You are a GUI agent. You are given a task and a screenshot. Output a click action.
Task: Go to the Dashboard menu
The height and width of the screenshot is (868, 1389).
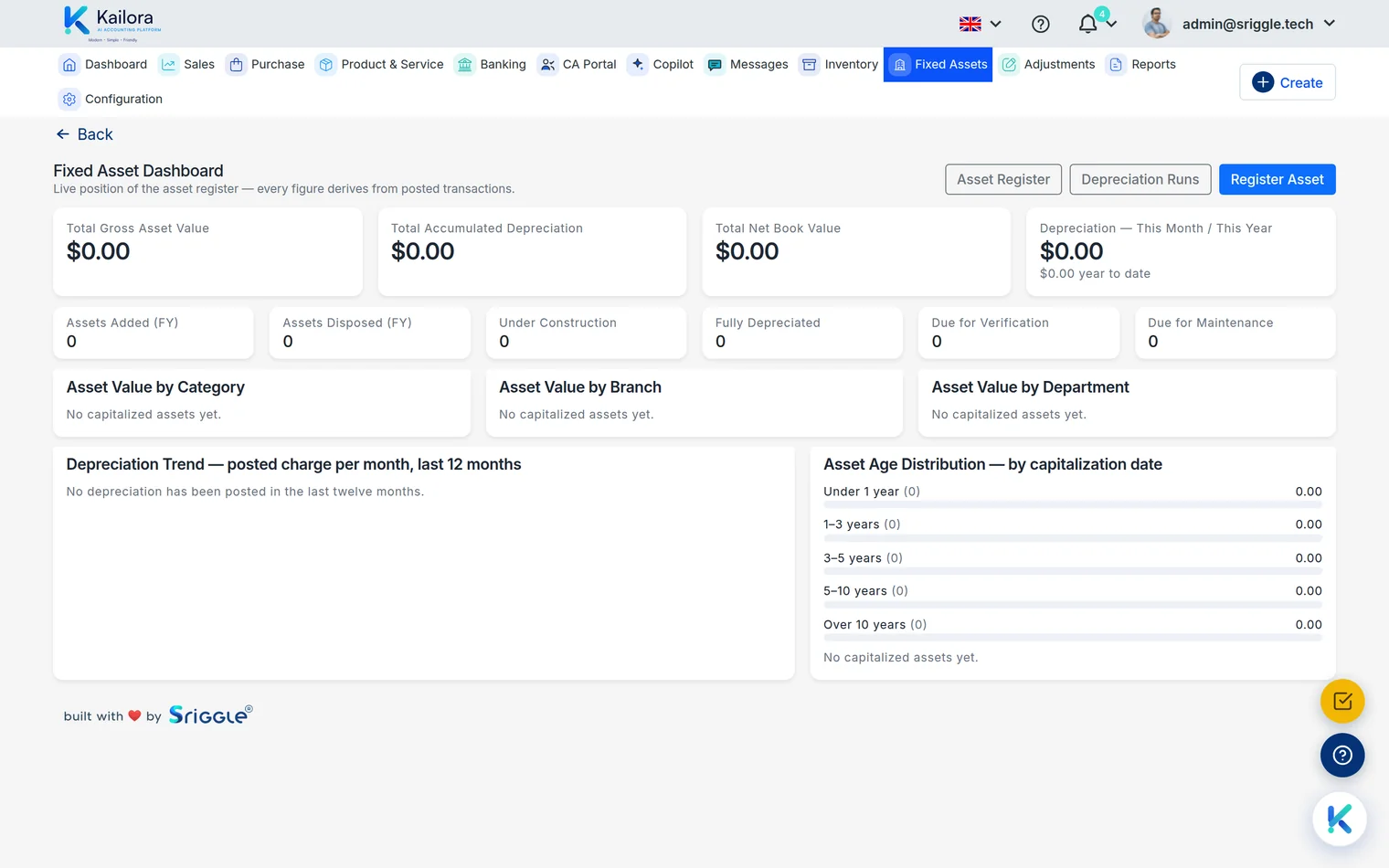coord(103,65)
